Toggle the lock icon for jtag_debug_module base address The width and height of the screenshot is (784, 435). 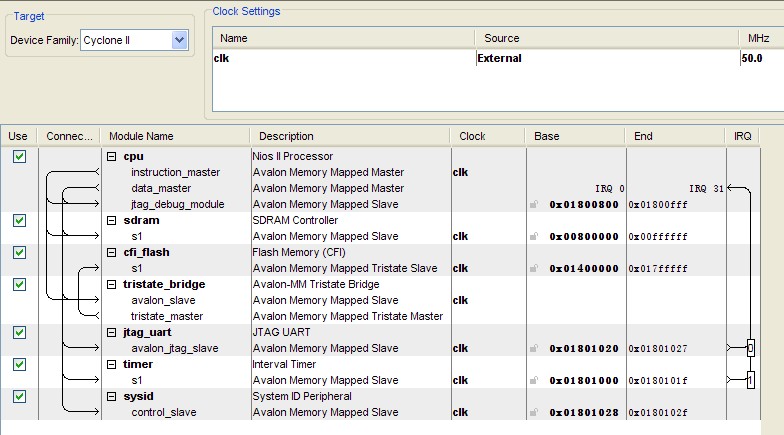pos(537,205)
